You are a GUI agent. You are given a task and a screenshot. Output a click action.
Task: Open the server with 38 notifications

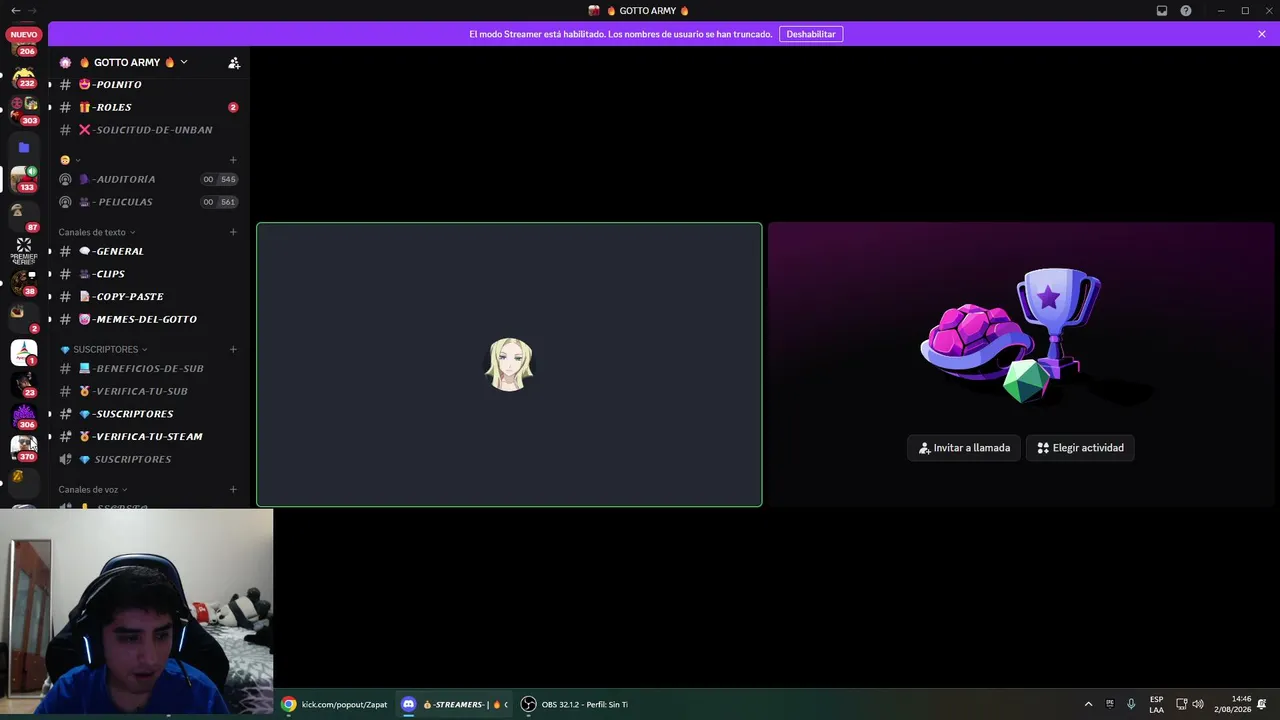24,283
